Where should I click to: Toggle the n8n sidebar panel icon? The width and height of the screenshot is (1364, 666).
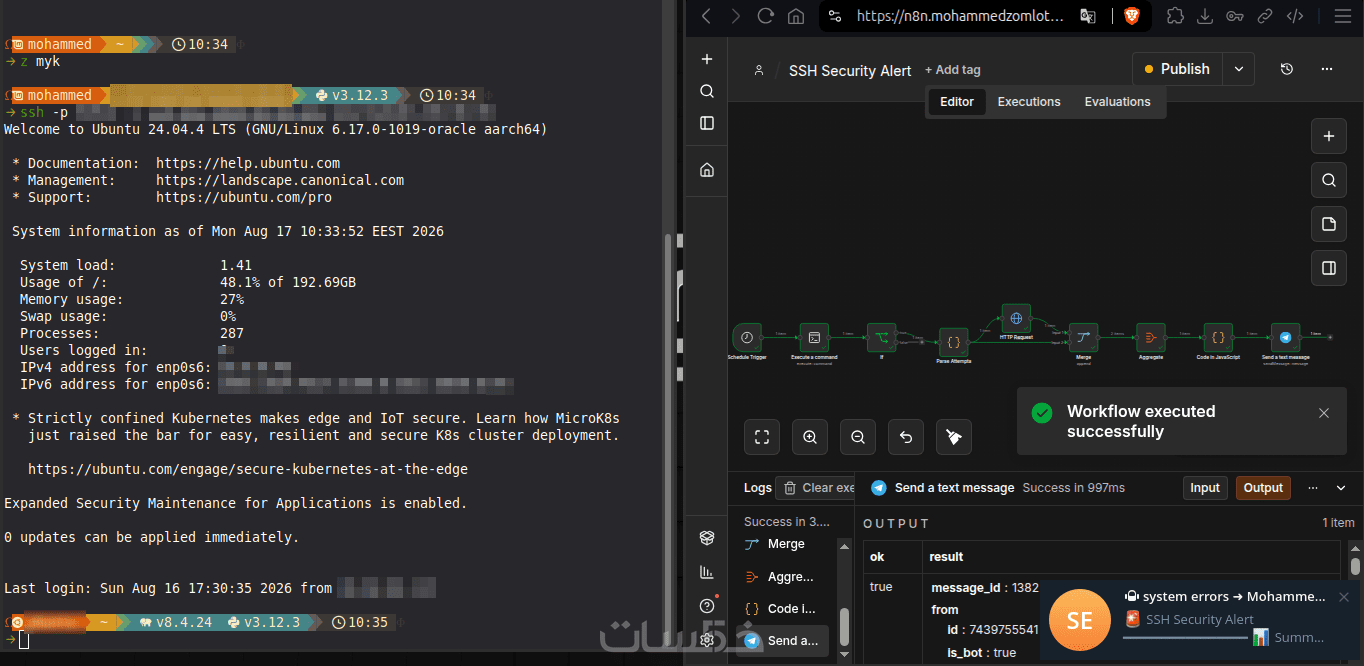click(707, 123)
